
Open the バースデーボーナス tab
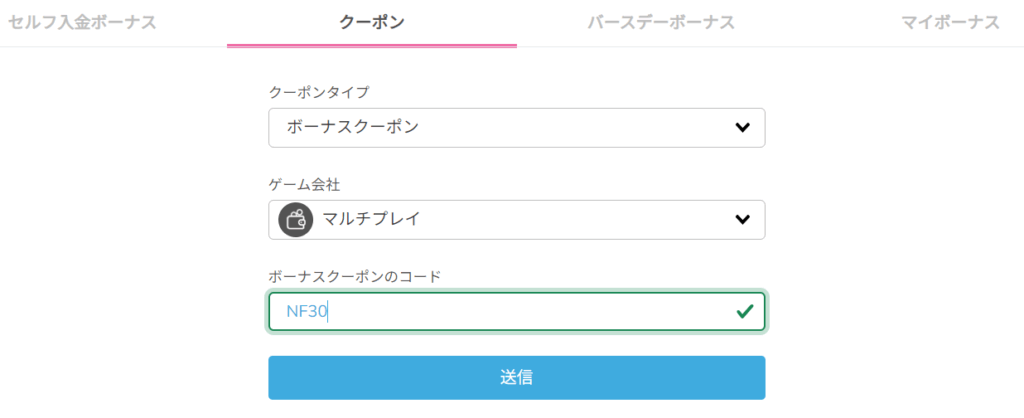click(x=661, y=22)
